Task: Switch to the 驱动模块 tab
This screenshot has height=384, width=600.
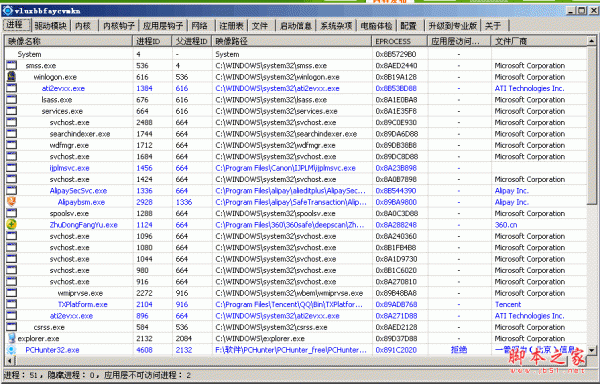Action: pos(50,26)
